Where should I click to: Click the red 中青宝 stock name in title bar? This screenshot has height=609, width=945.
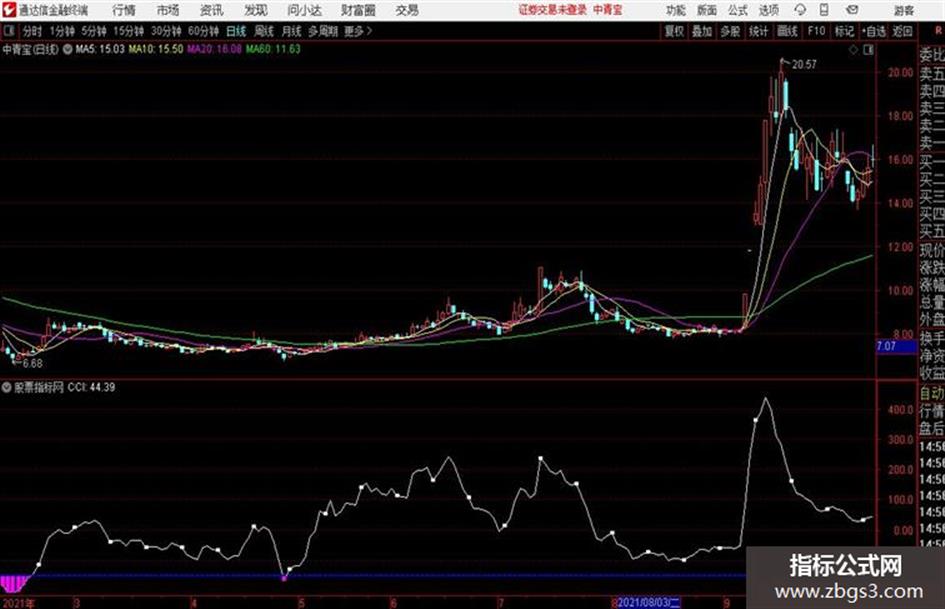coord(608,10)
